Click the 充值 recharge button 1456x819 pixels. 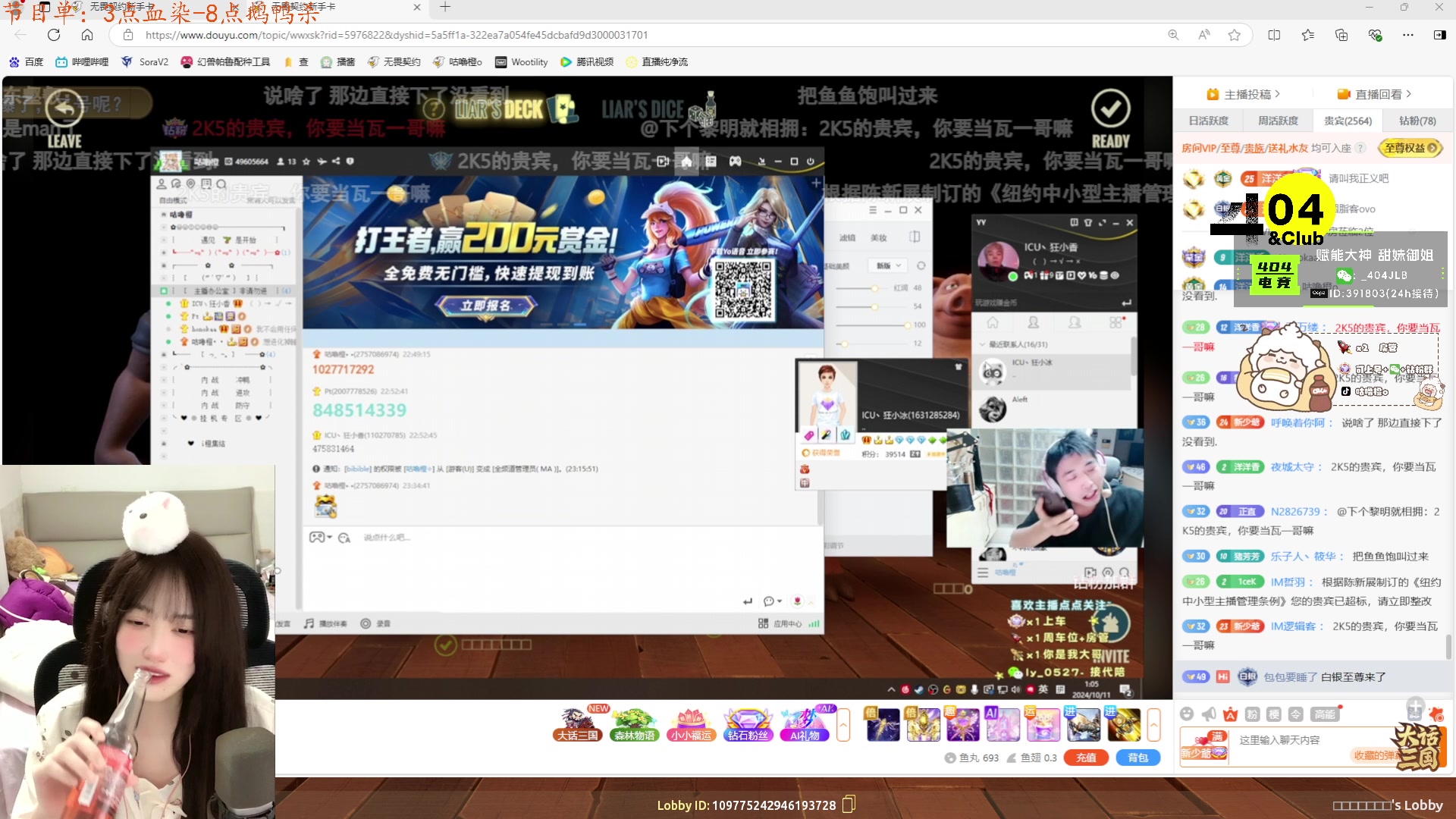(x=1086, y=758)
